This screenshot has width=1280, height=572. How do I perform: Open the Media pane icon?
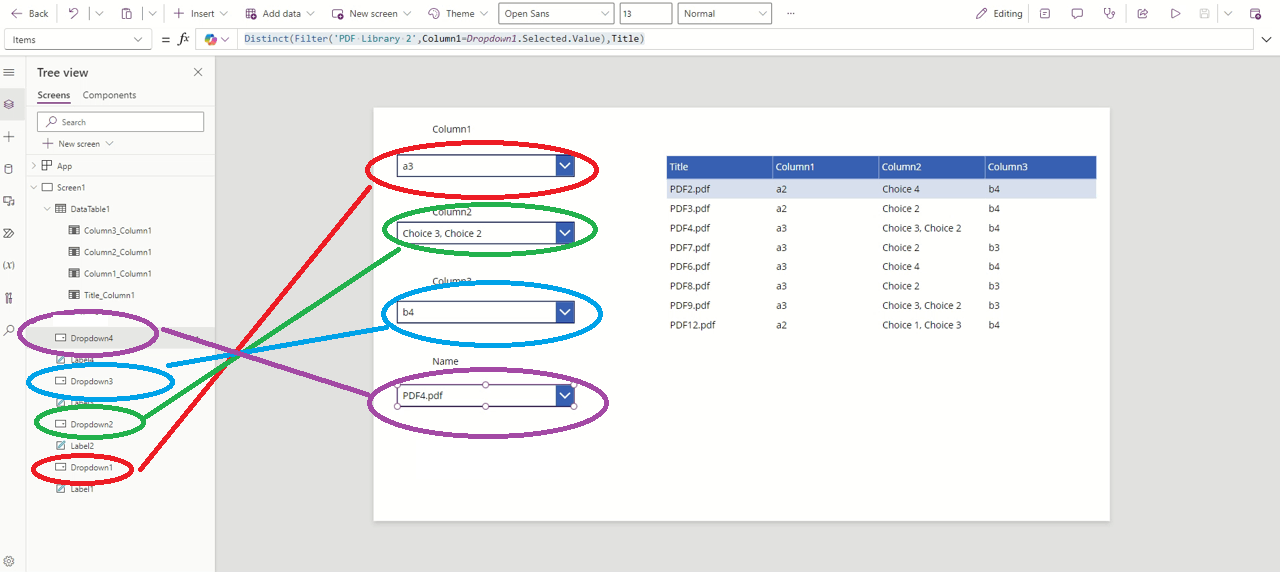point(10,201)
